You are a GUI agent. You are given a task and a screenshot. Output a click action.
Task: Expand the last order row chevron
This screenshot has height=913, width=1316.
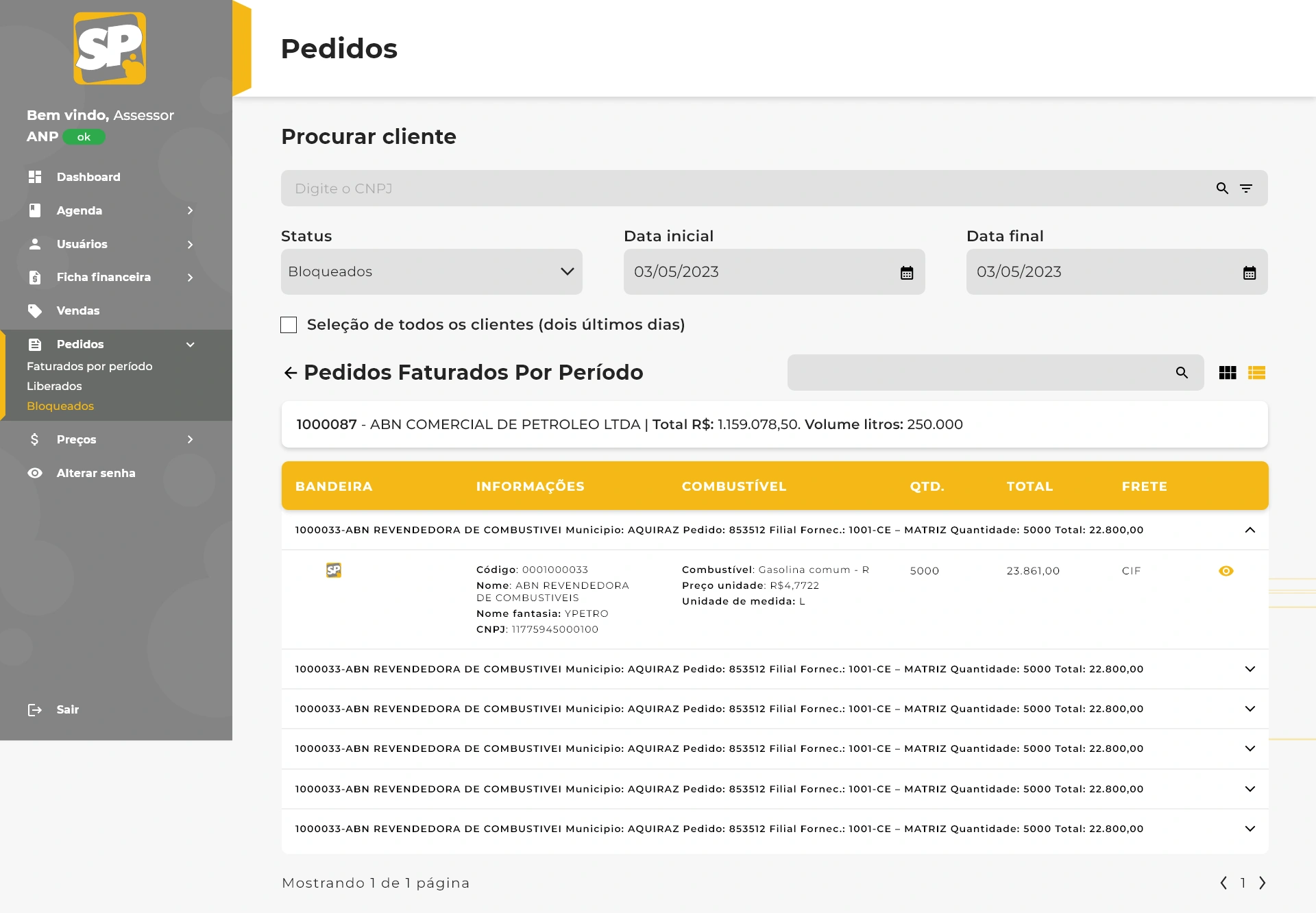1250,829
